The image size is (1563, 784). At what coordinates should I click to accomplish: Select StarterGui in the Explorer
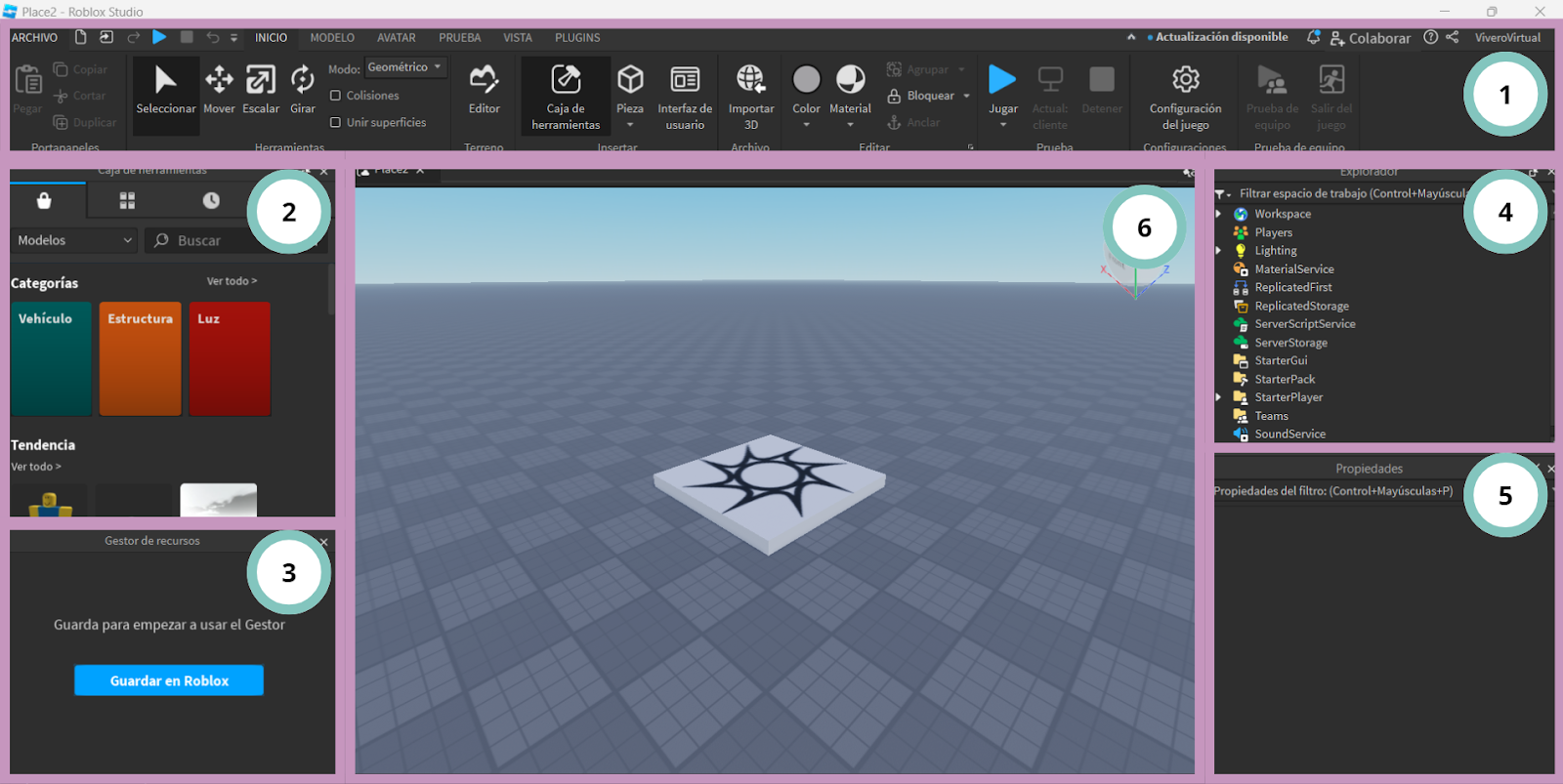1281,360
